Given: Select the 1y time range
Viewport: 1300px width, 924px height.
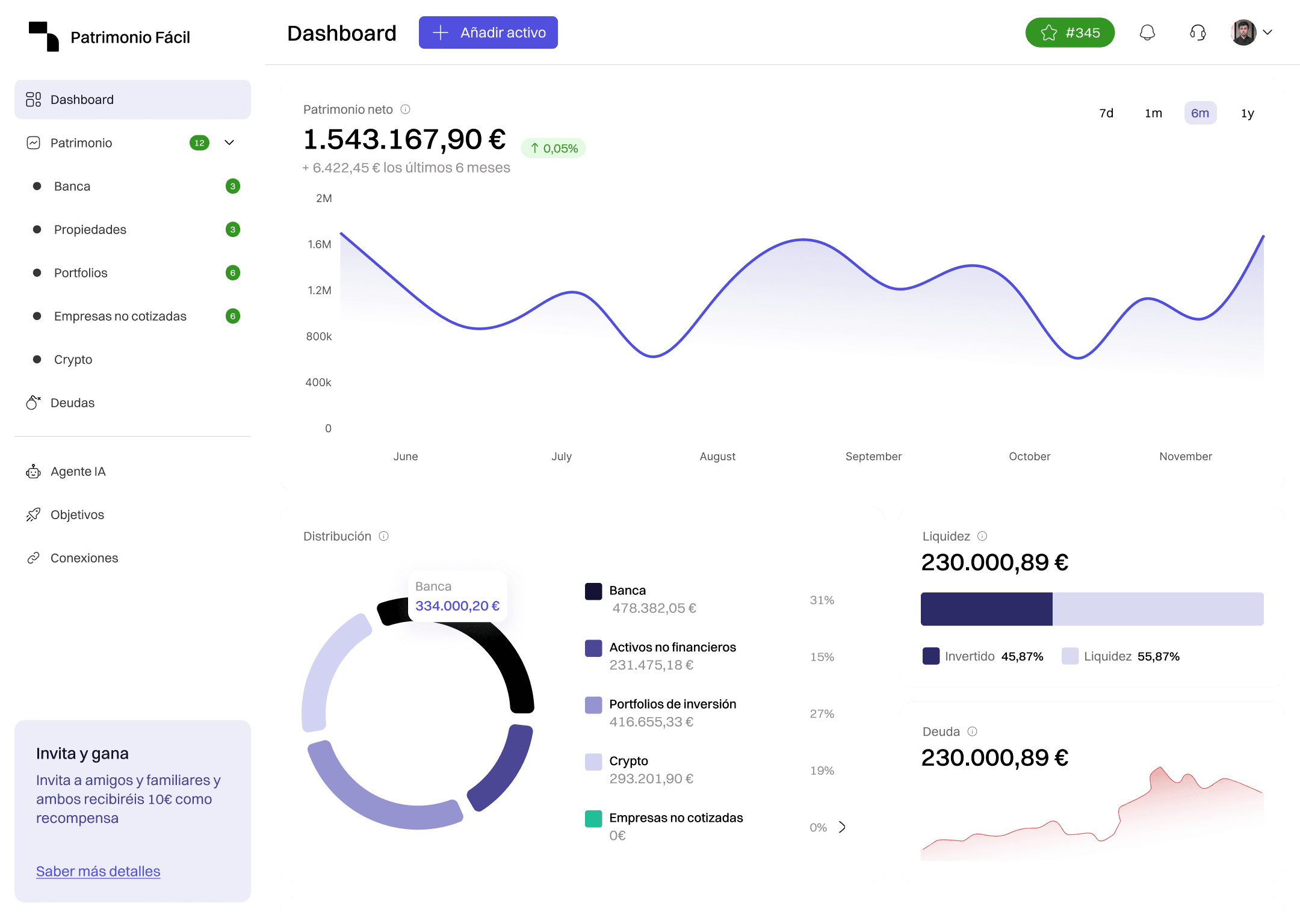Looking at the screenshot, I should 1246,112.
